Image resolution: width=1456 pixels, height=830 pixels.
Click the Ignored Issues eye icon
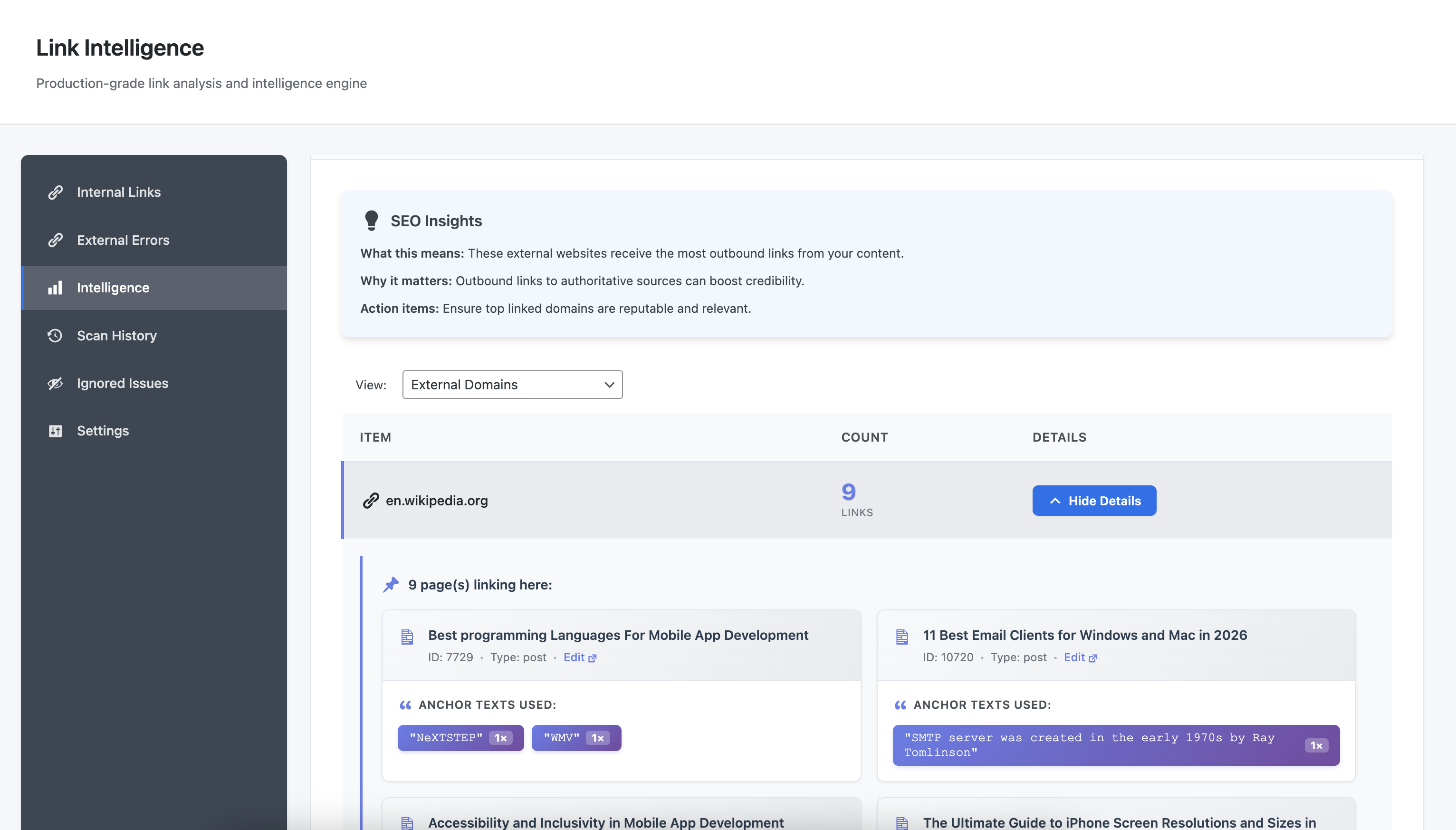(x=55, y=383)
